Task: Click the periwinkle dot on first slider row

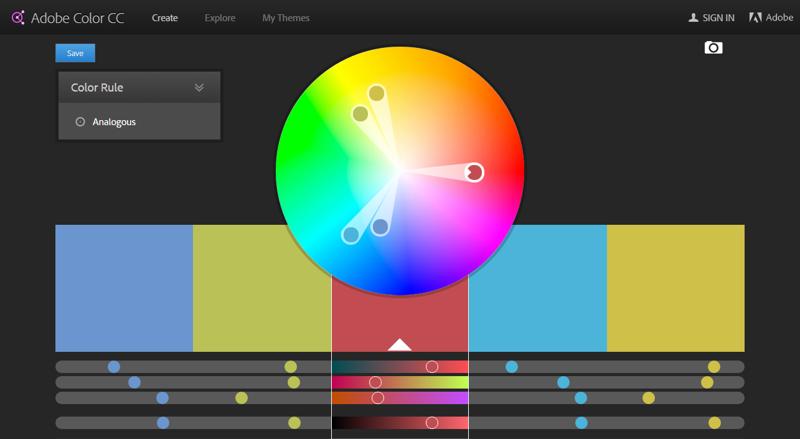Action: (114, 367)
